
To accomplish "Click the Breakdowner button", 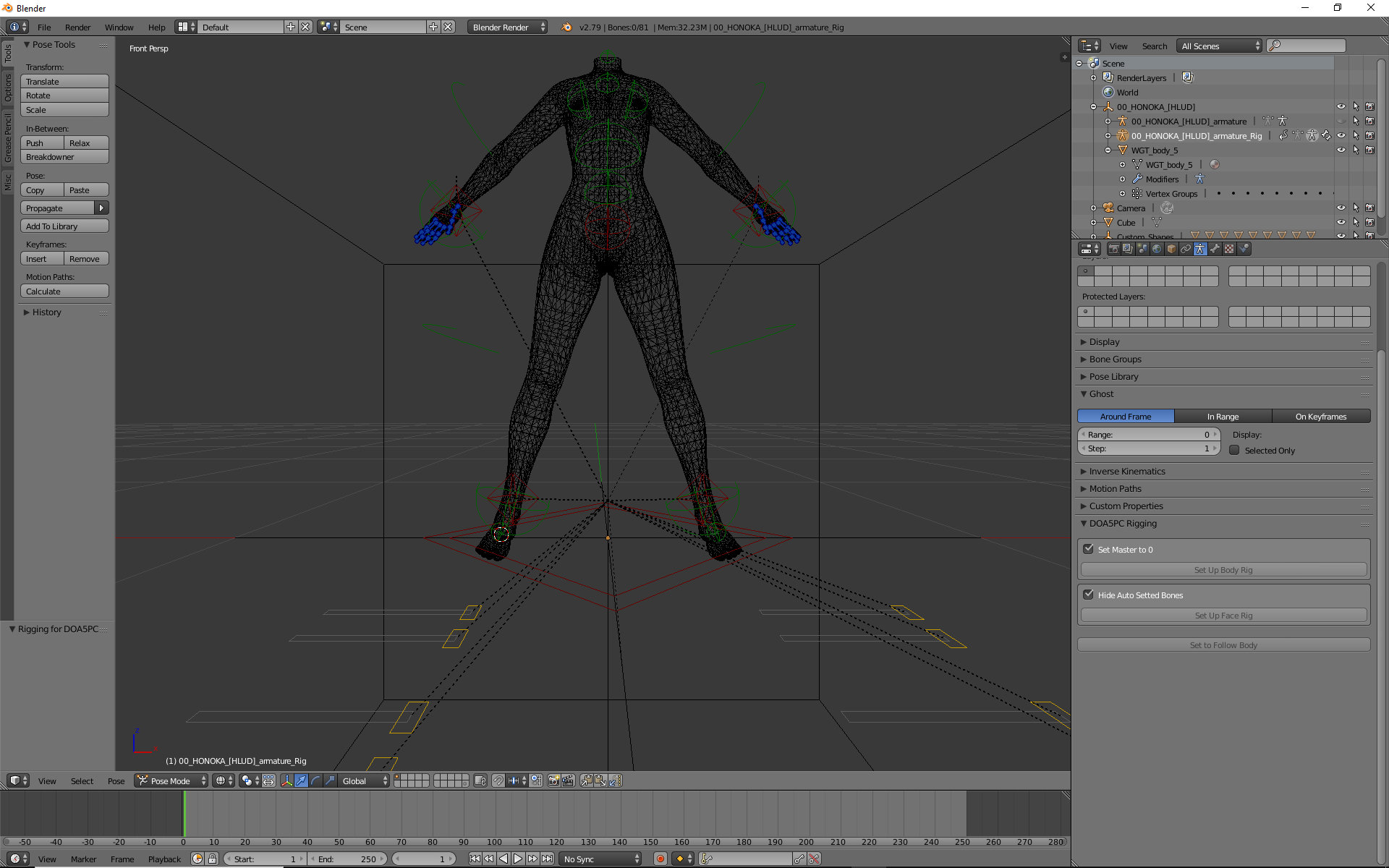I will [x=64, y=157].
